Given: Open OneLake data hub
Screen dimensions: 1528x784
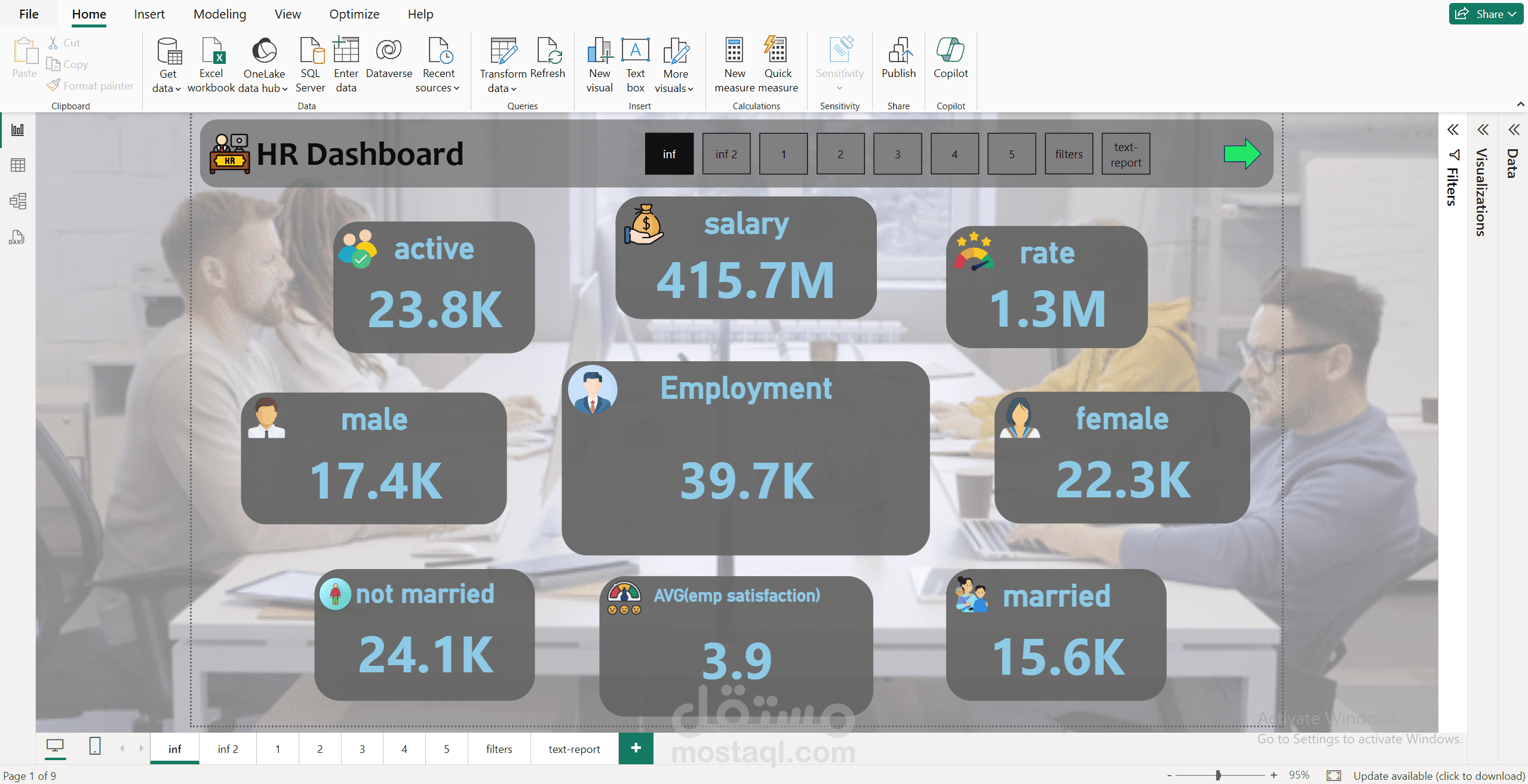Looking at the screenshot, I should [x=264, y=64].
